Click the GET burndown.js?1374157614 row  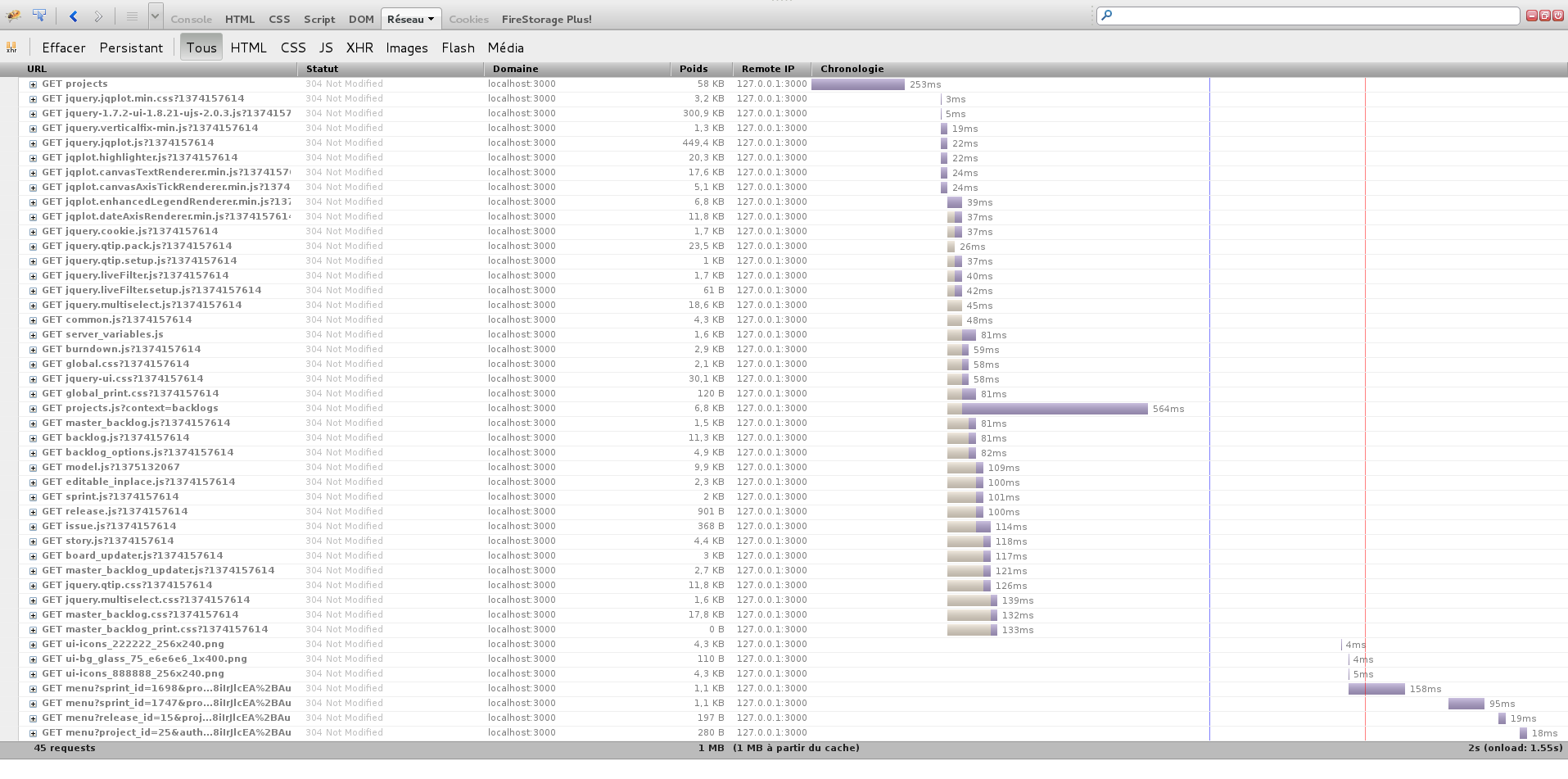tap(121, 349)
